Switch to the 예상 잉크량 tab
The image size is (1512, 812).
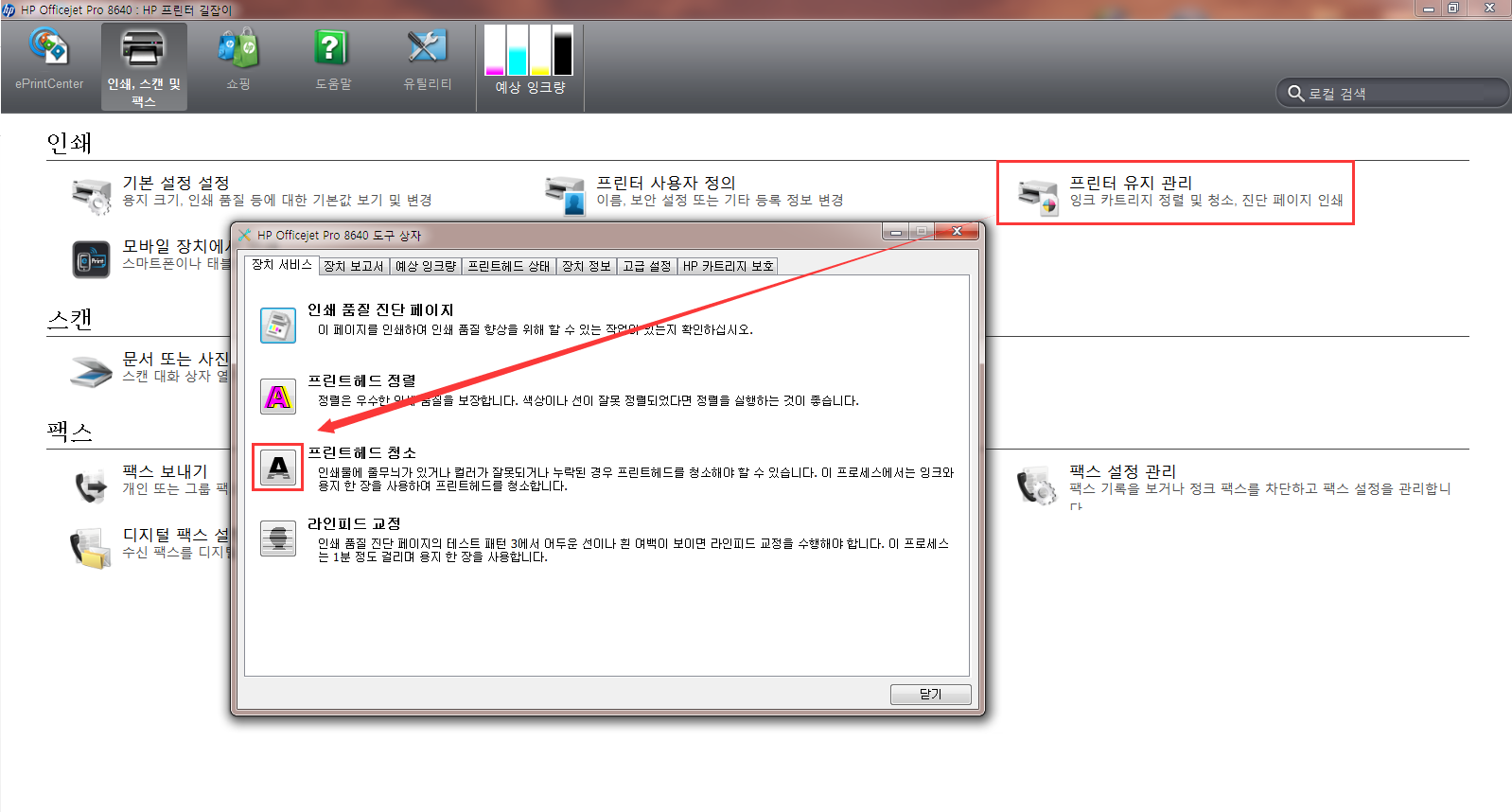[426, 266]
